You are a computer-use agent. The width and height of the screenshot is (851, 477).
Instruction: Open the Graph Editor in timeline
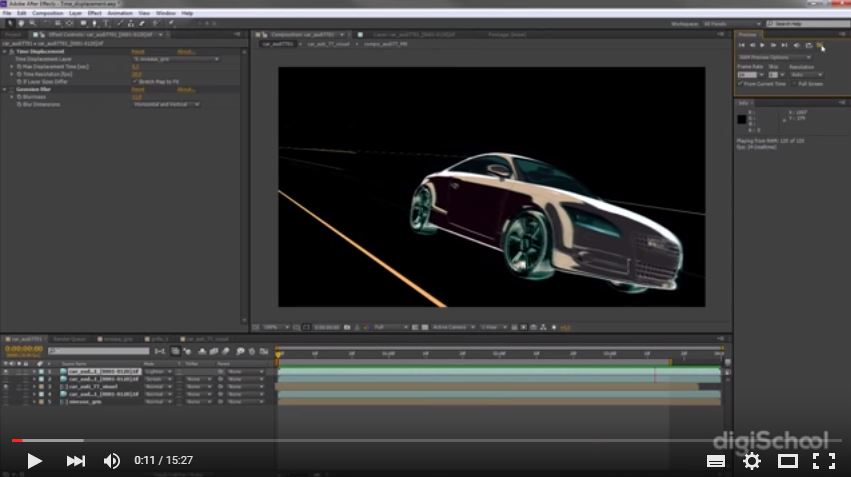point(264,352)
